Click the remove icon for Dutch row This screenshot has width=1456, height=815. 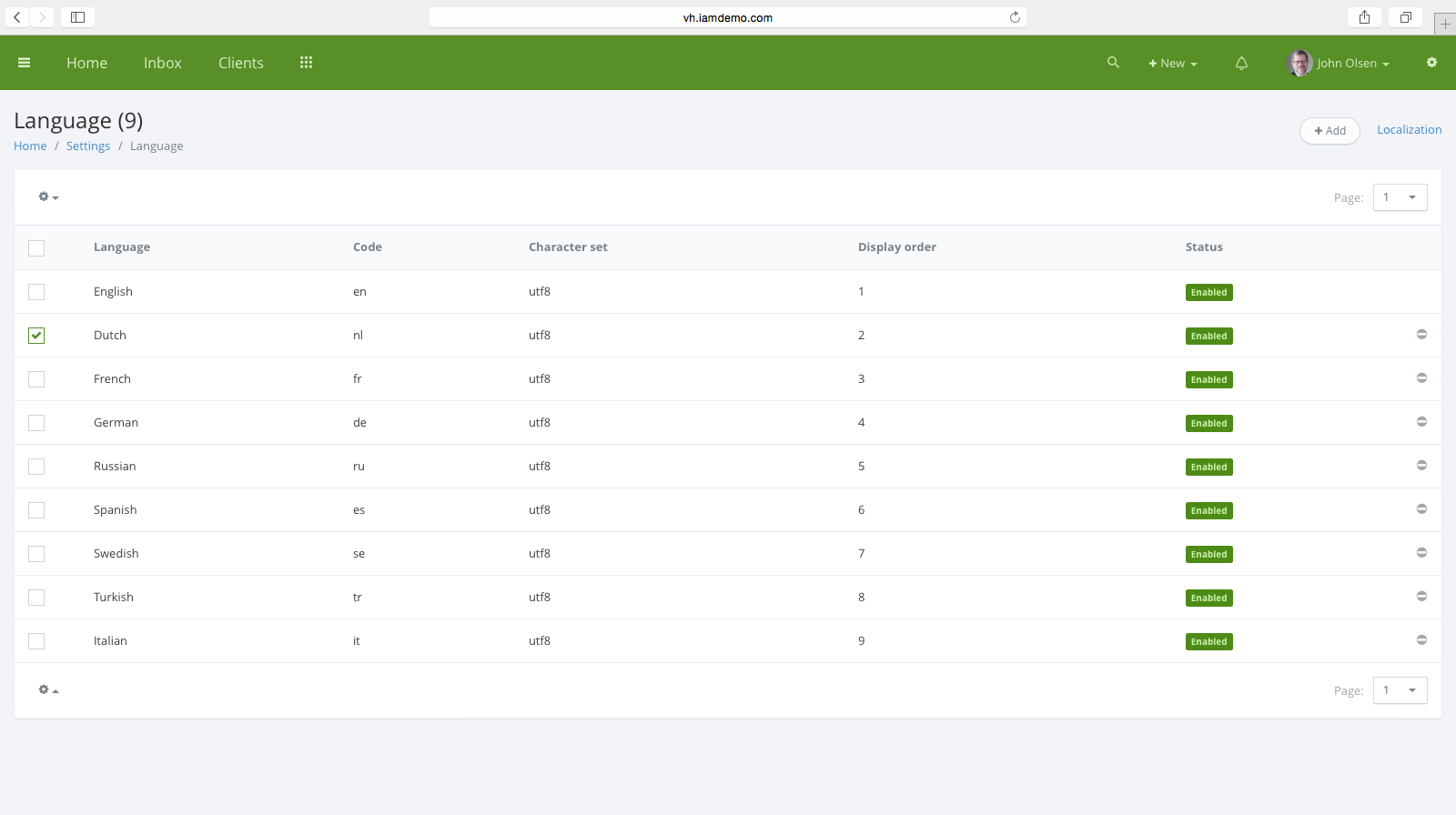point(1421,335)
